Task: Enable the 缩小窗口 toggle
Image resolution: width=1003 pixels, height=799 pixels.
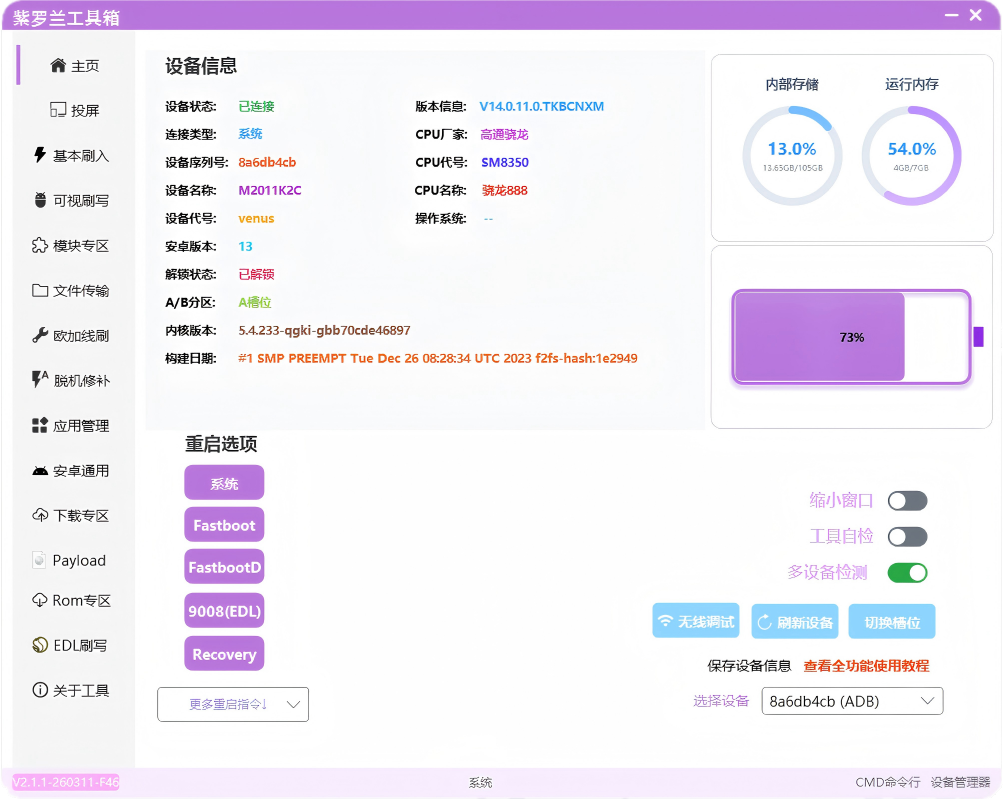Action: [x=907, y=500]
